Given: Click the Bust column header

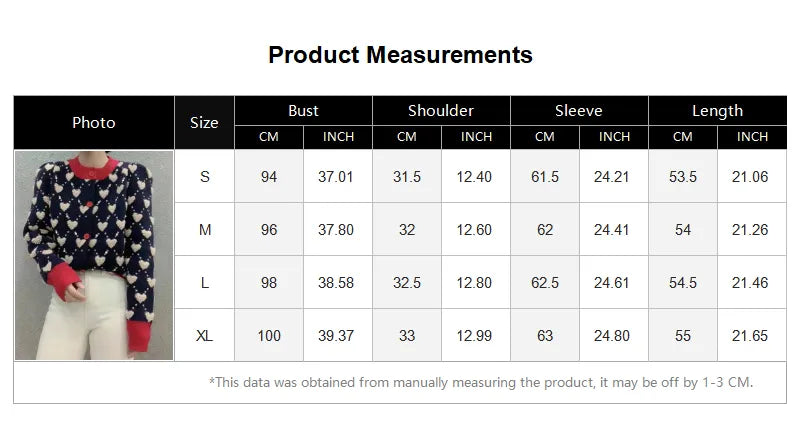Looking at the screenshot, I should click(303, 111).
